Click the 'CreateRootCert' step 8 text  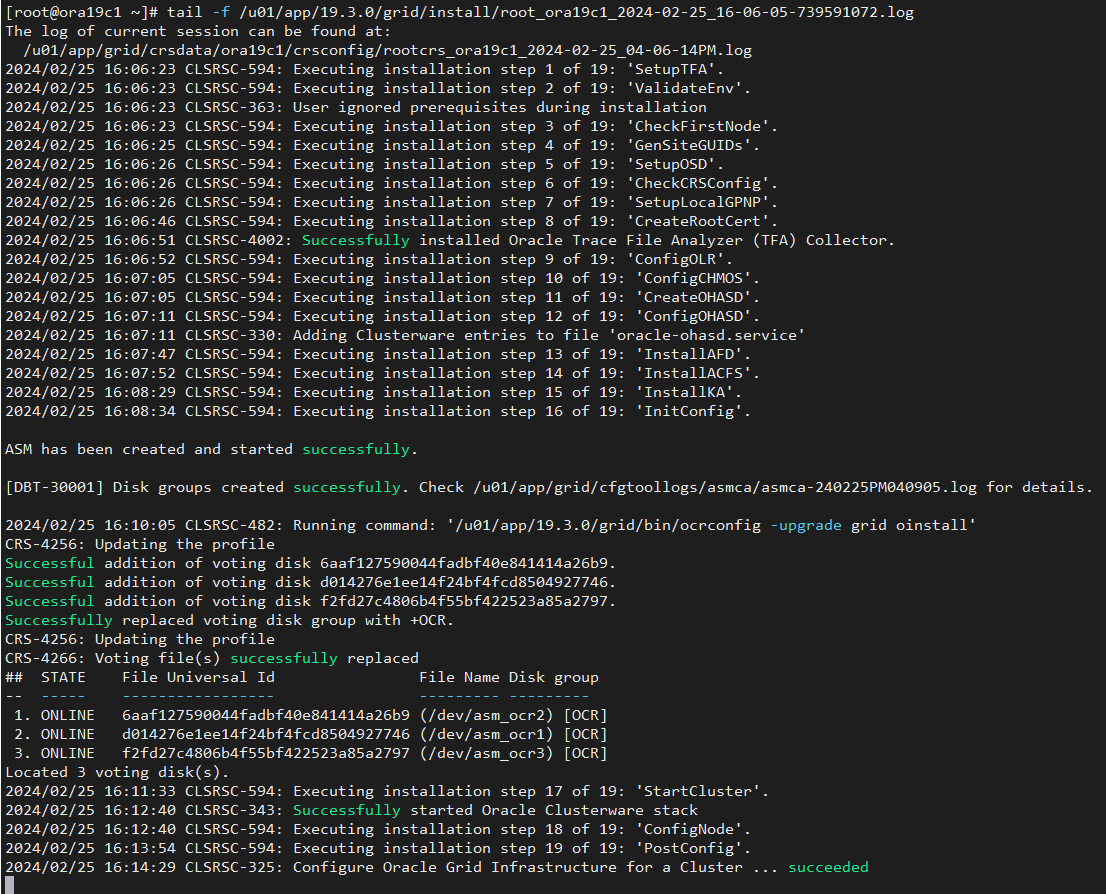coord(698,222)
